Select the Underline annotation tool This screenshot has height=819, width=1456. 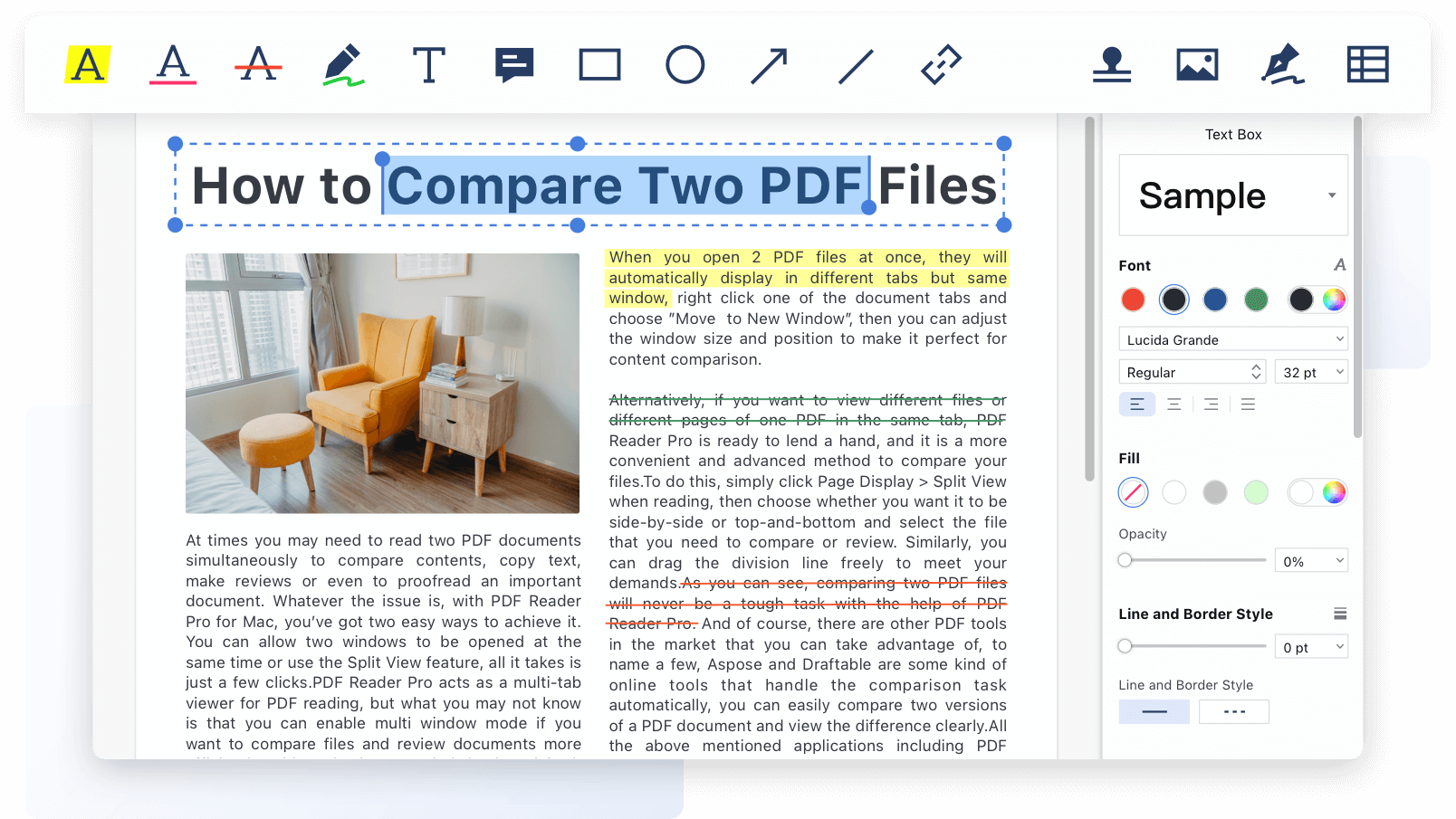(x=173, y=65)
